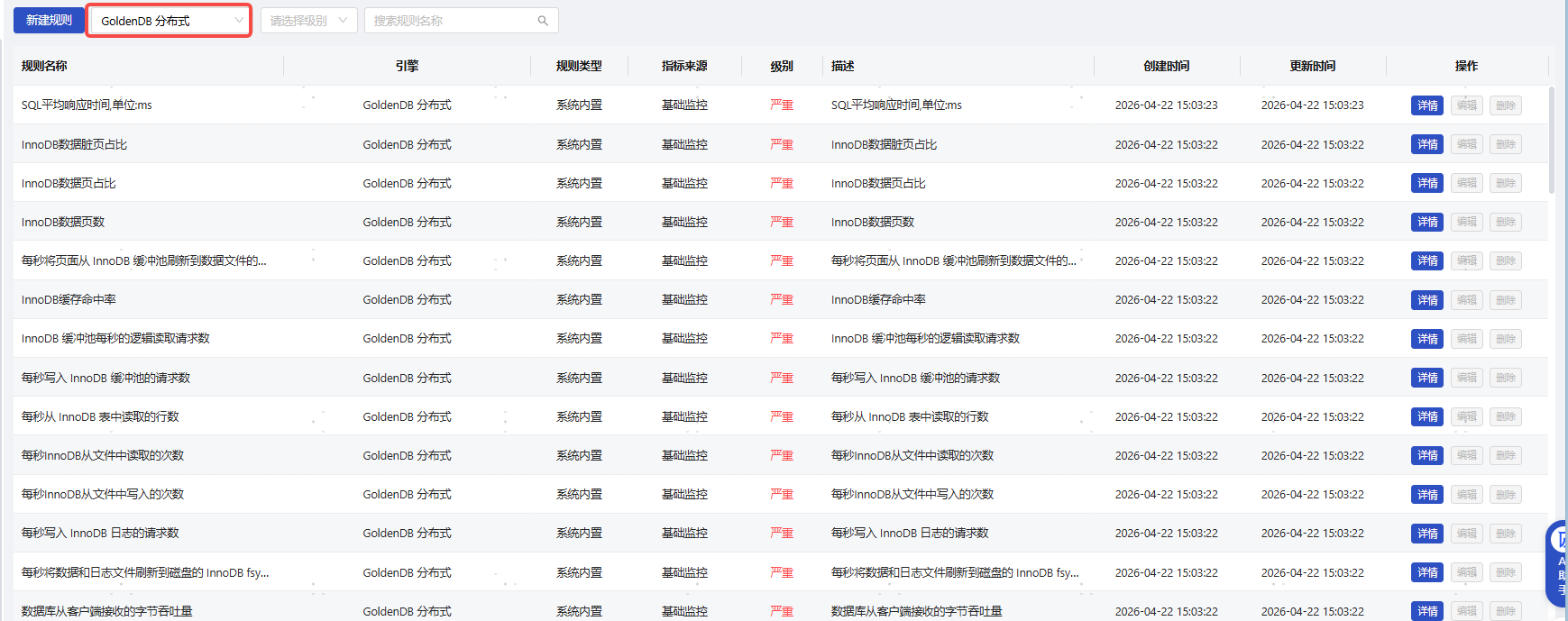
Task: Click GoldenDB 分布式 engine in InnoDB数据脏页占比 row
Action: point(407,144)
